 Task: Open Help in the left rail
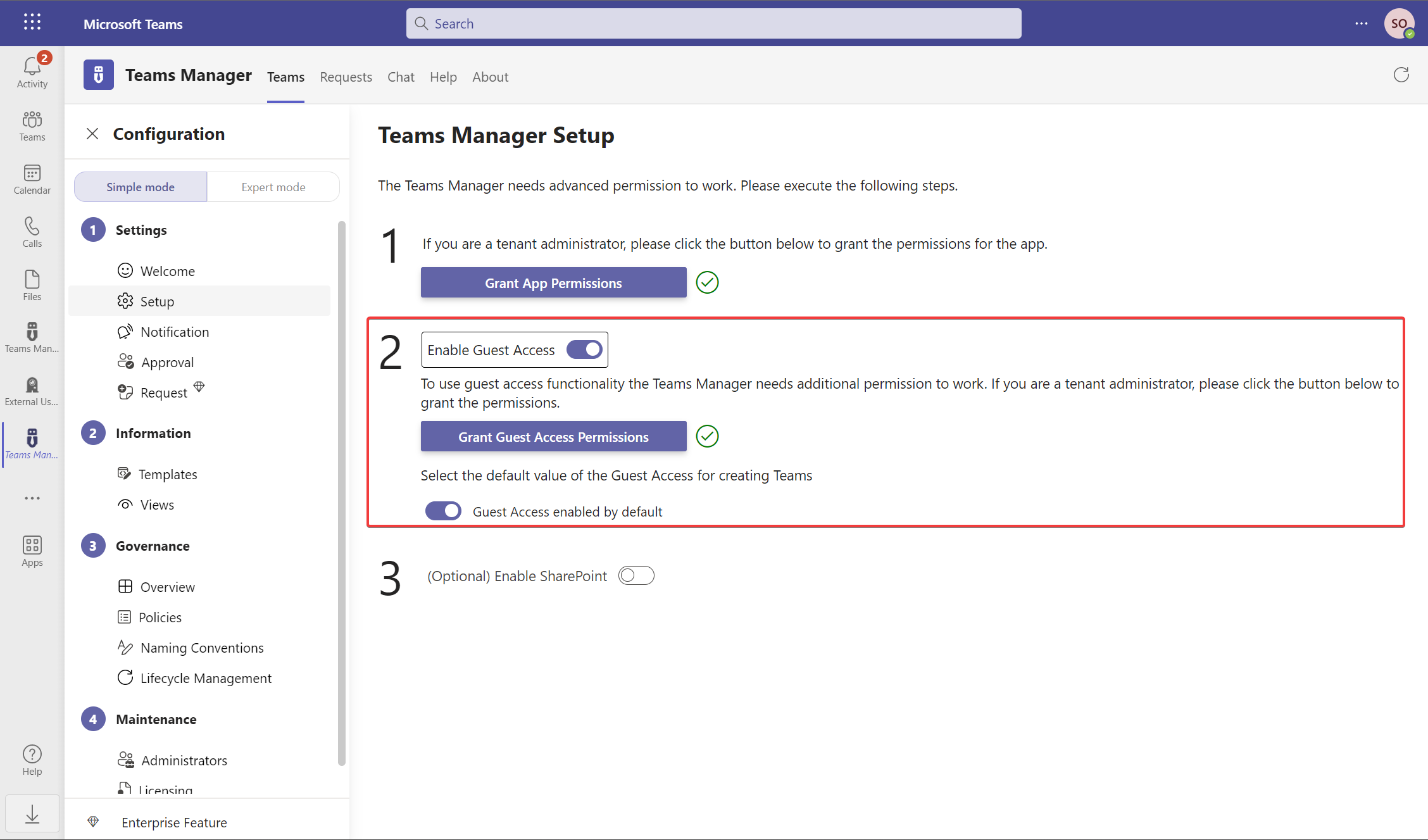tap(32, 760)
